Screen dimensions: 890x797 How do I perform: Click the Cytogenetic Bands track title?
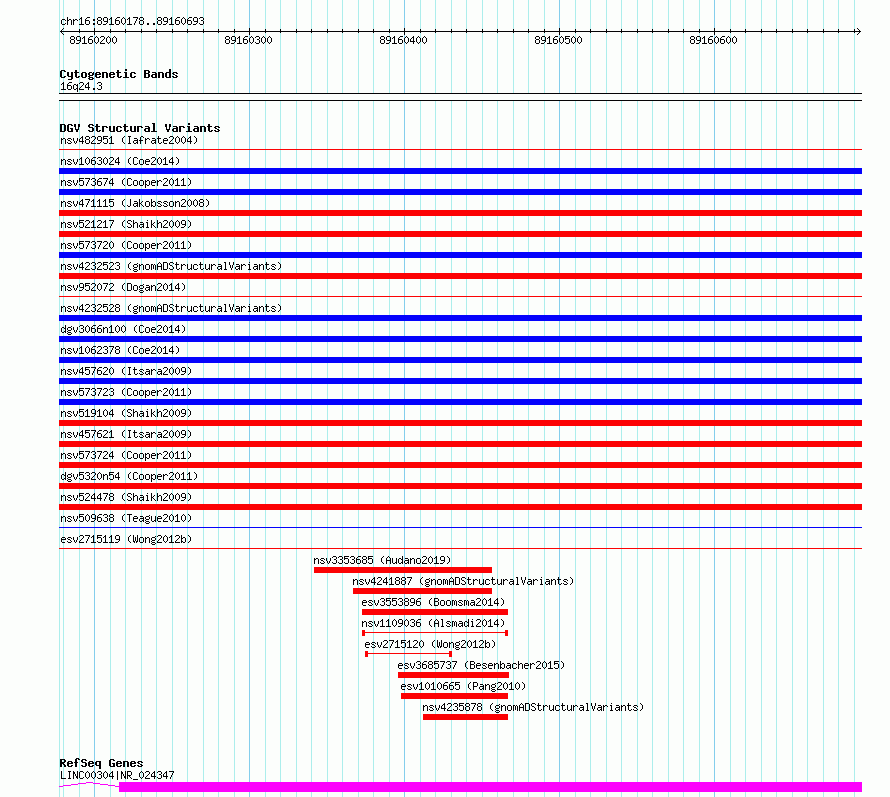point(119,74)
